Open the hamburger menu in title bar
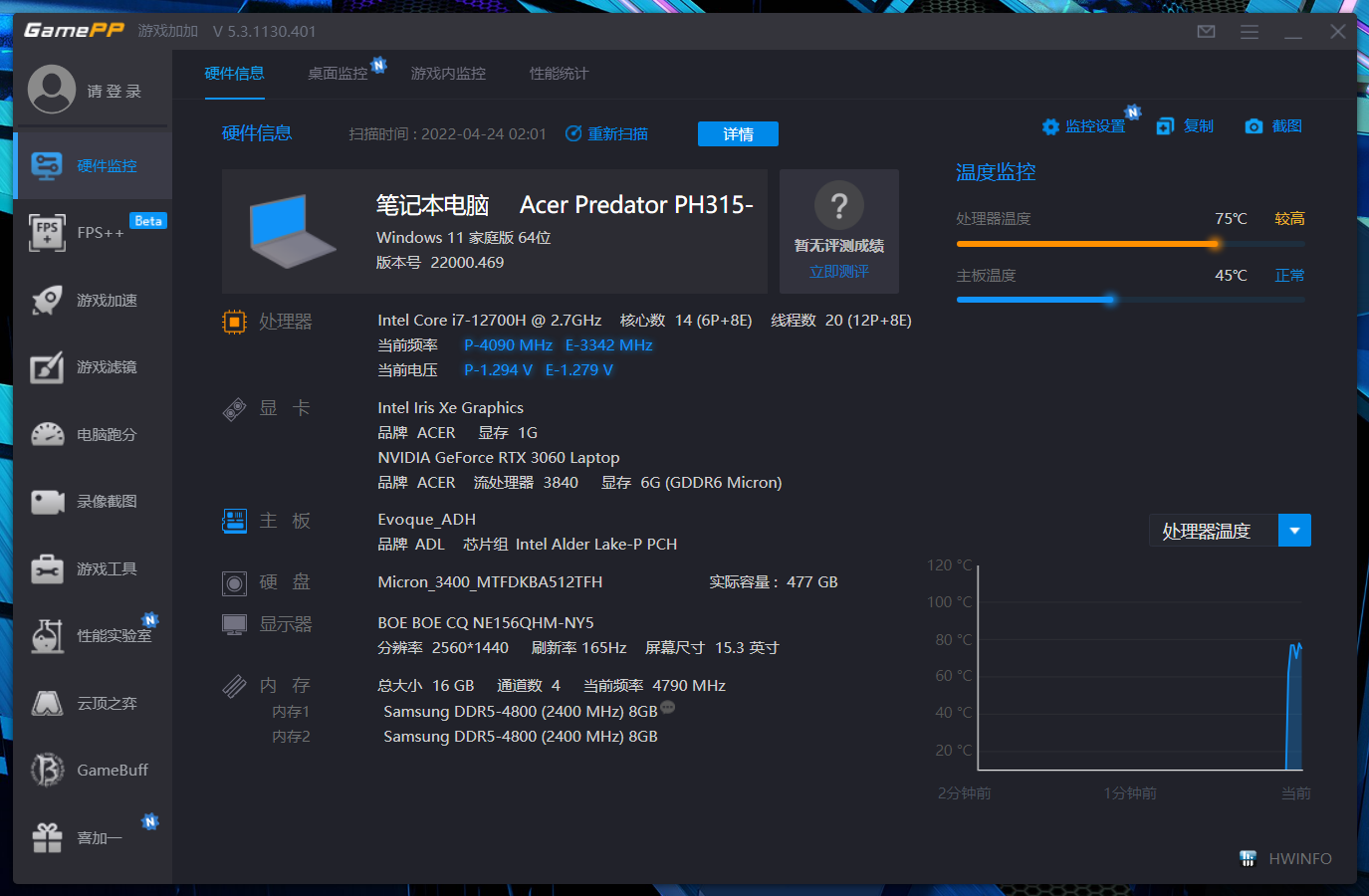Screen dimensions: 1369x896 click(1250, 32)
